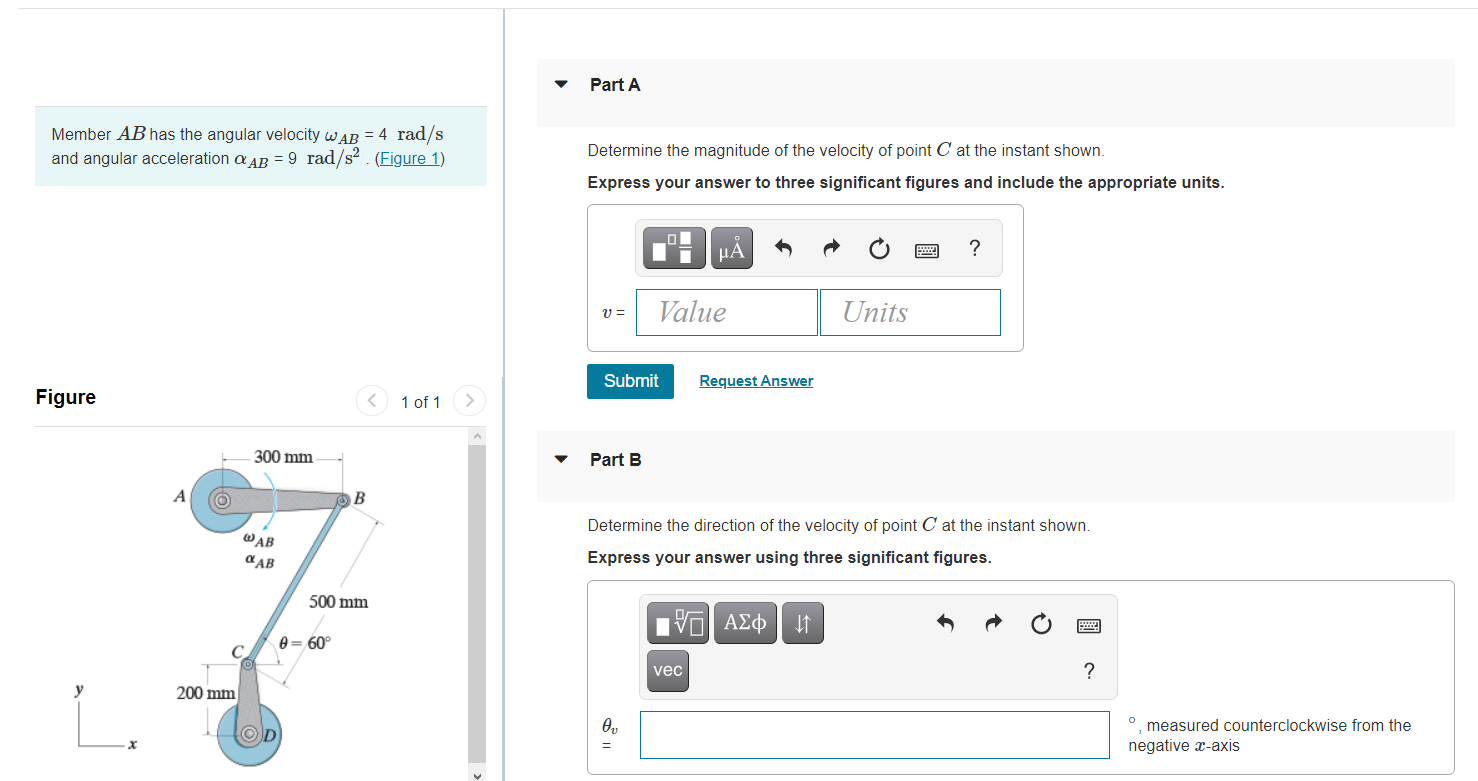This screenshot has height=781, width=1478.
Task: Open the ΑΣφ Greek symbols in Part B
Action: point(745,624)
